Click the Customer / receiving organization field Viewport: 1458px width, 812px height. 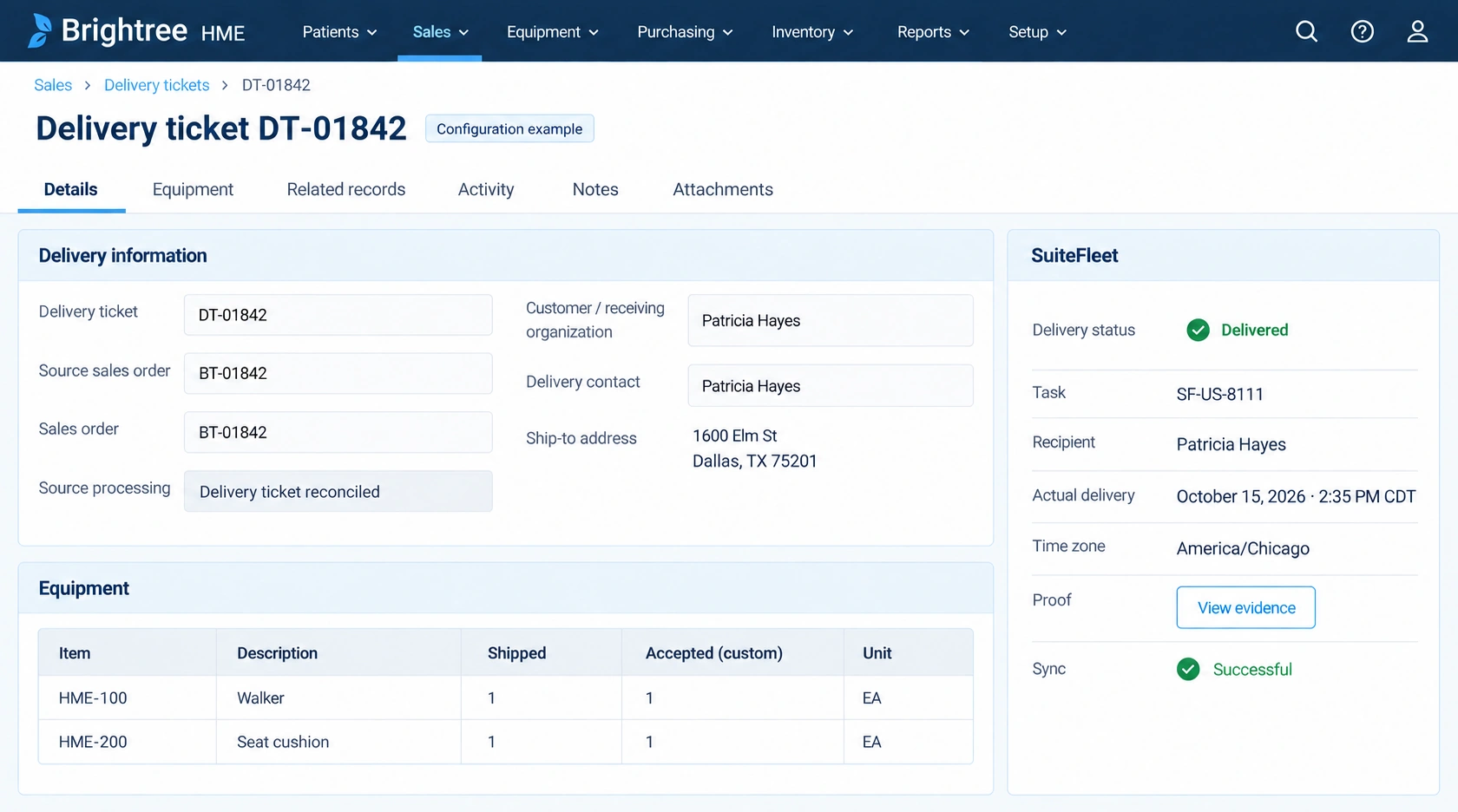831,320
